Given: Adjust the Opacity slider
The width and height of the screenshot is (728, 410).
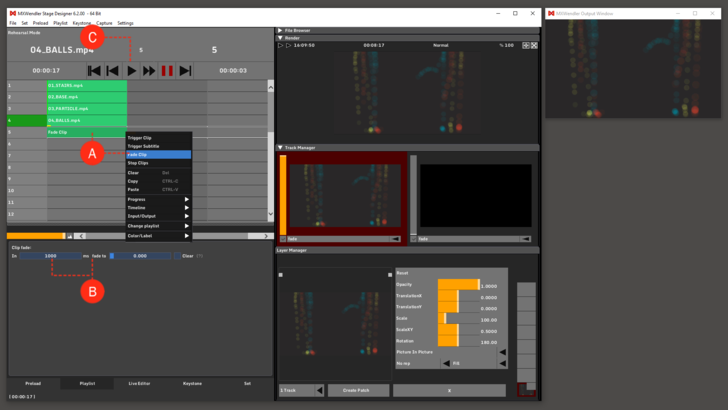Looking at the screenshot, I should pos(459,285).
